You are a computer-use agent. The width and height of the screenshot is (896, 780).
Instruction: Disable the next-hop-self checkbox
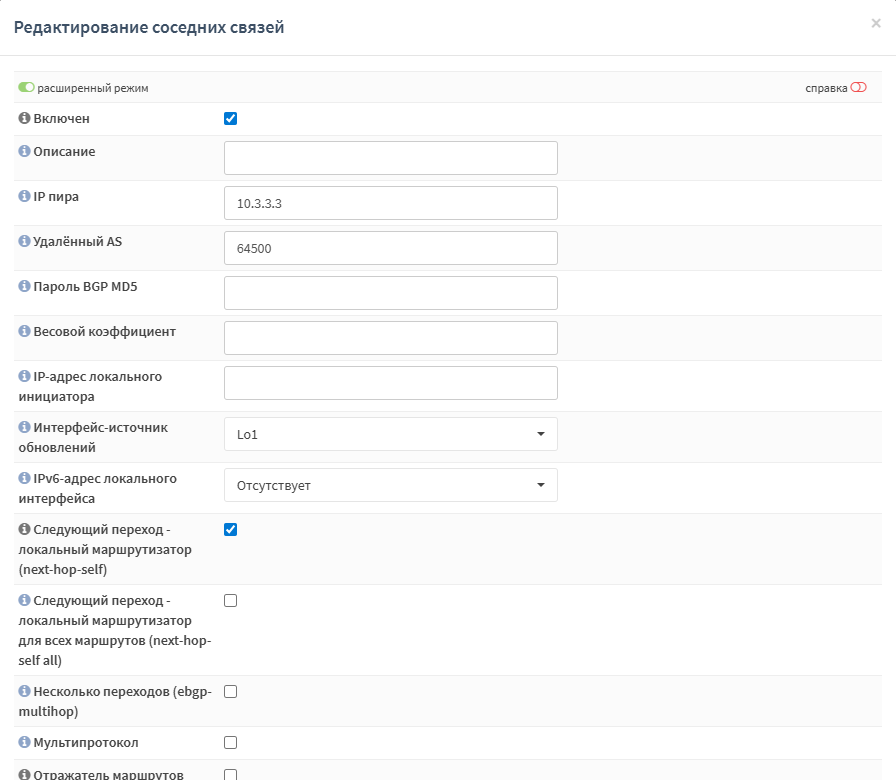point(231,530)
